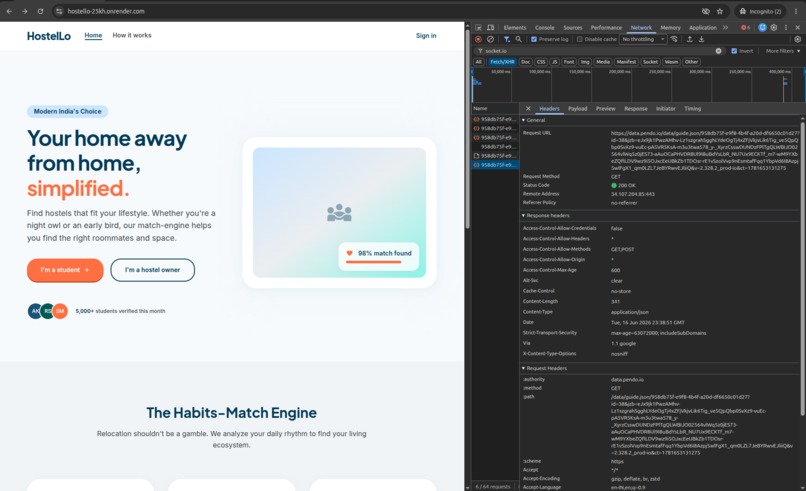Clear the socket.io filter text
806x491 pixels.
(x=718, y=51)
